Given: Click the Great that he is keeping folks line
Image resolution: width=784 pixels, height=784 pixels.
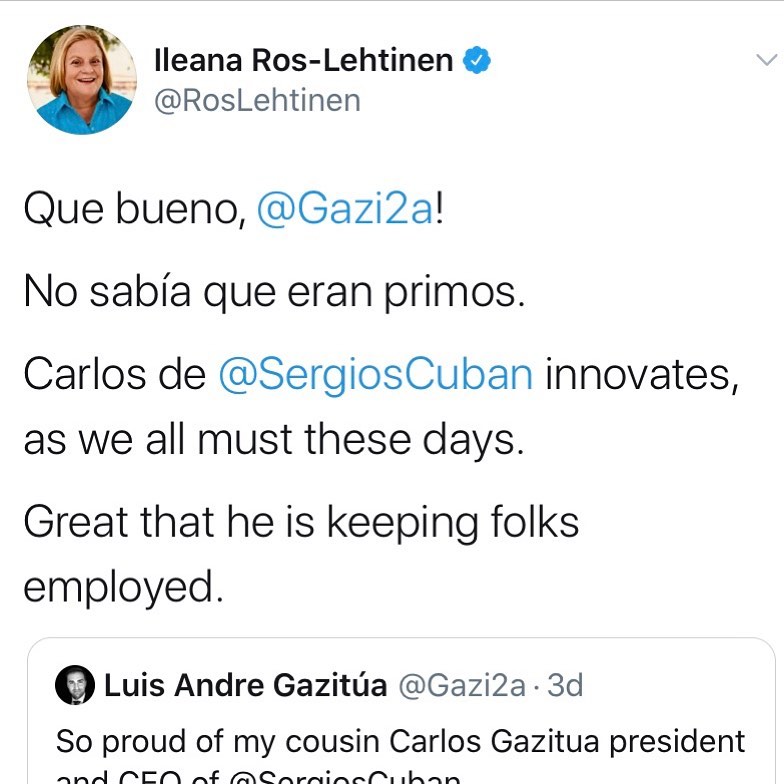Looking at the screenshot, I should (x=302, y=522).
